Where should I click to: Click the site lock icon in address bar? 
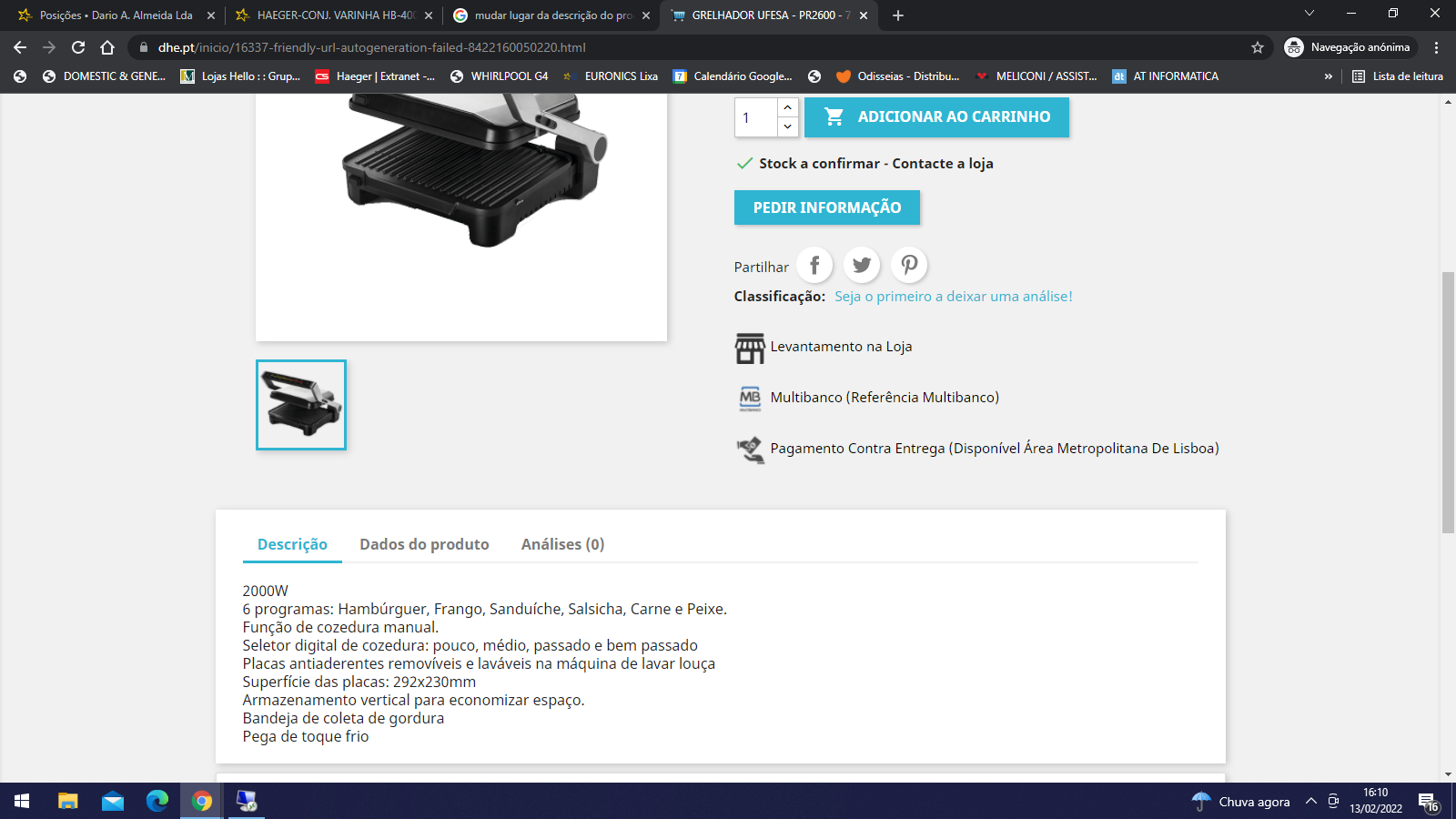point(143,47)
